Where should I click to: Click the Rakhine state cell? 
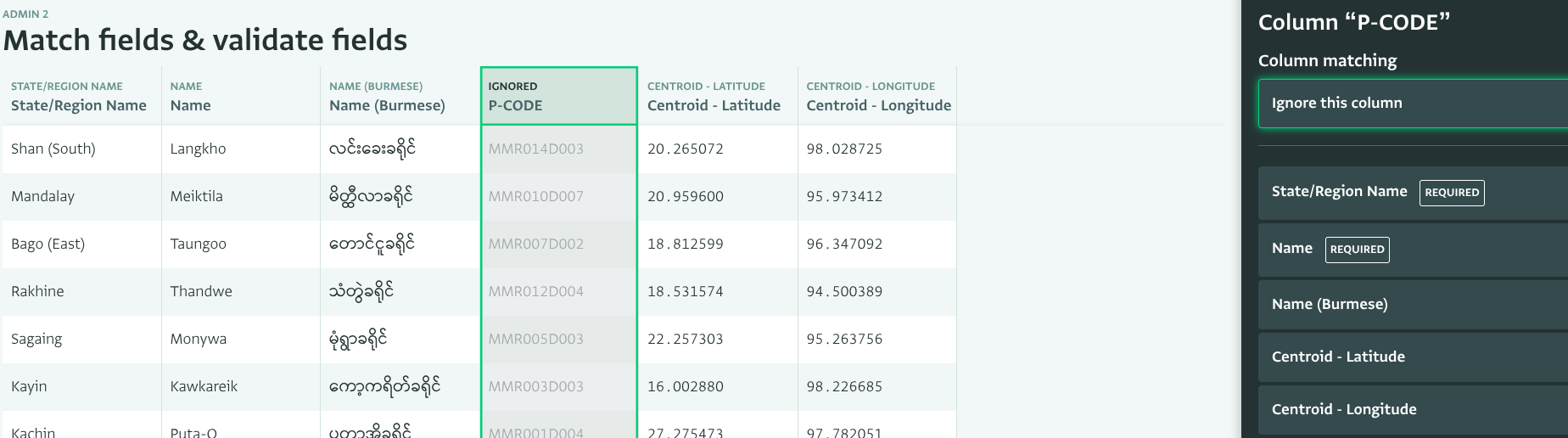click(x=81, y=292)
